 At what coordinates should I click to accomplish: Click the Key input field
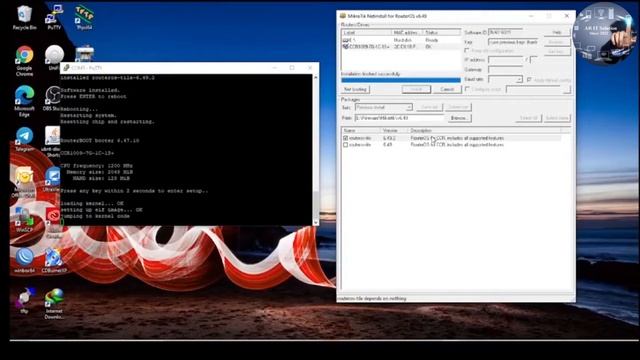[514, 42]
